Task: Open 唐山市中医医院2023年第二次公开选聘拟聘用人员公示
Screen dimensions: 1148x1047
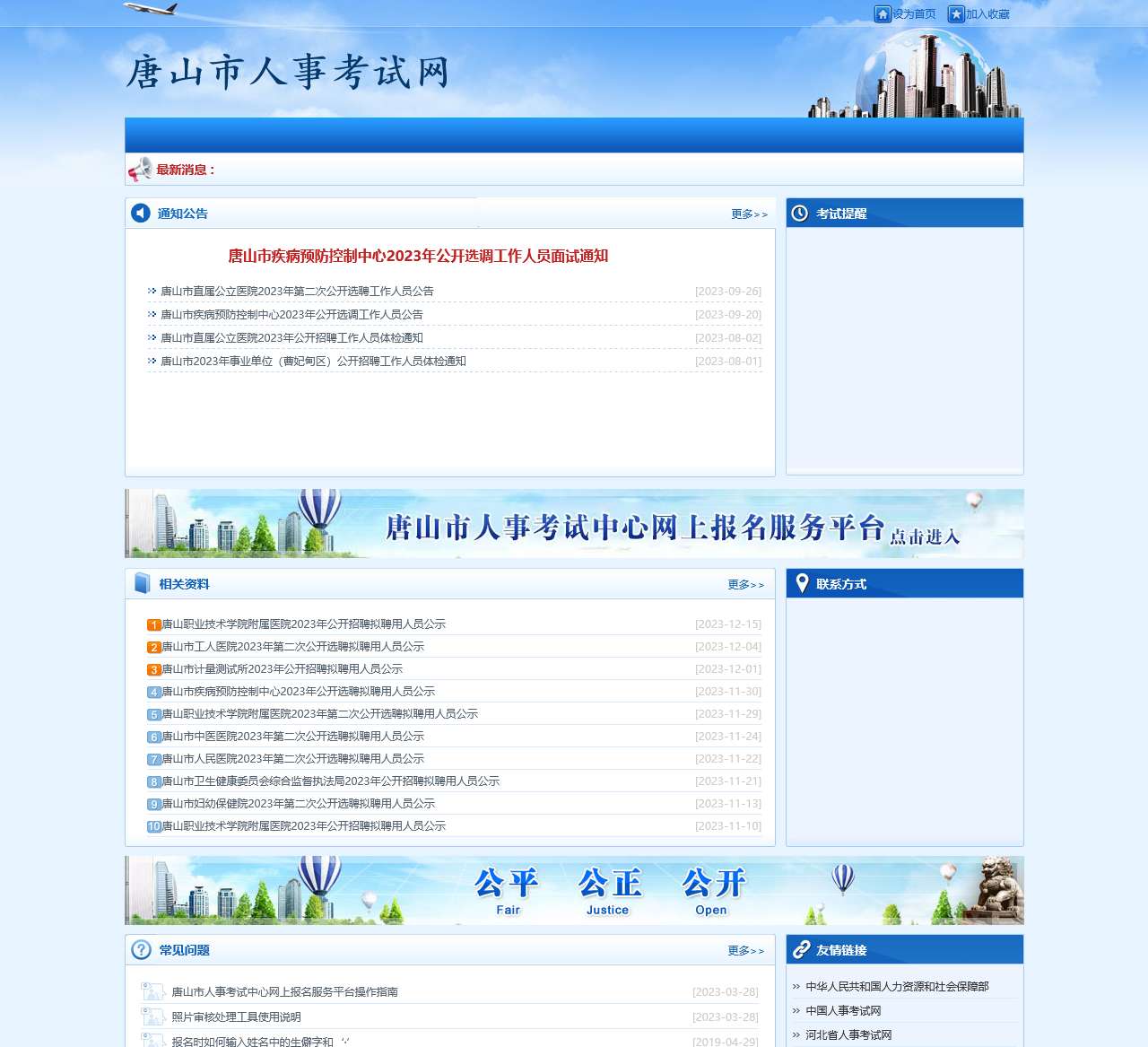Action: 293,736
